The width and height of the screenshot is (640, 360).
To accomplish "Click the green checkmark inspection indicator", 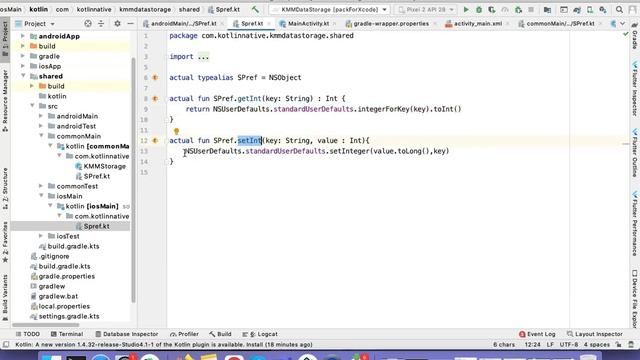I will [x=626, y=34].
